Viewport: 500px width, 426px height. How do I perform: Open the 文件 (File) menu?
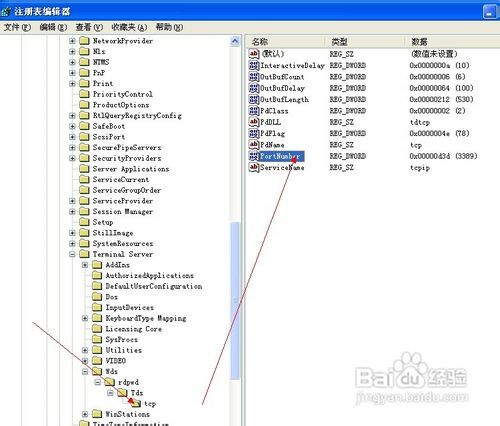17,27
